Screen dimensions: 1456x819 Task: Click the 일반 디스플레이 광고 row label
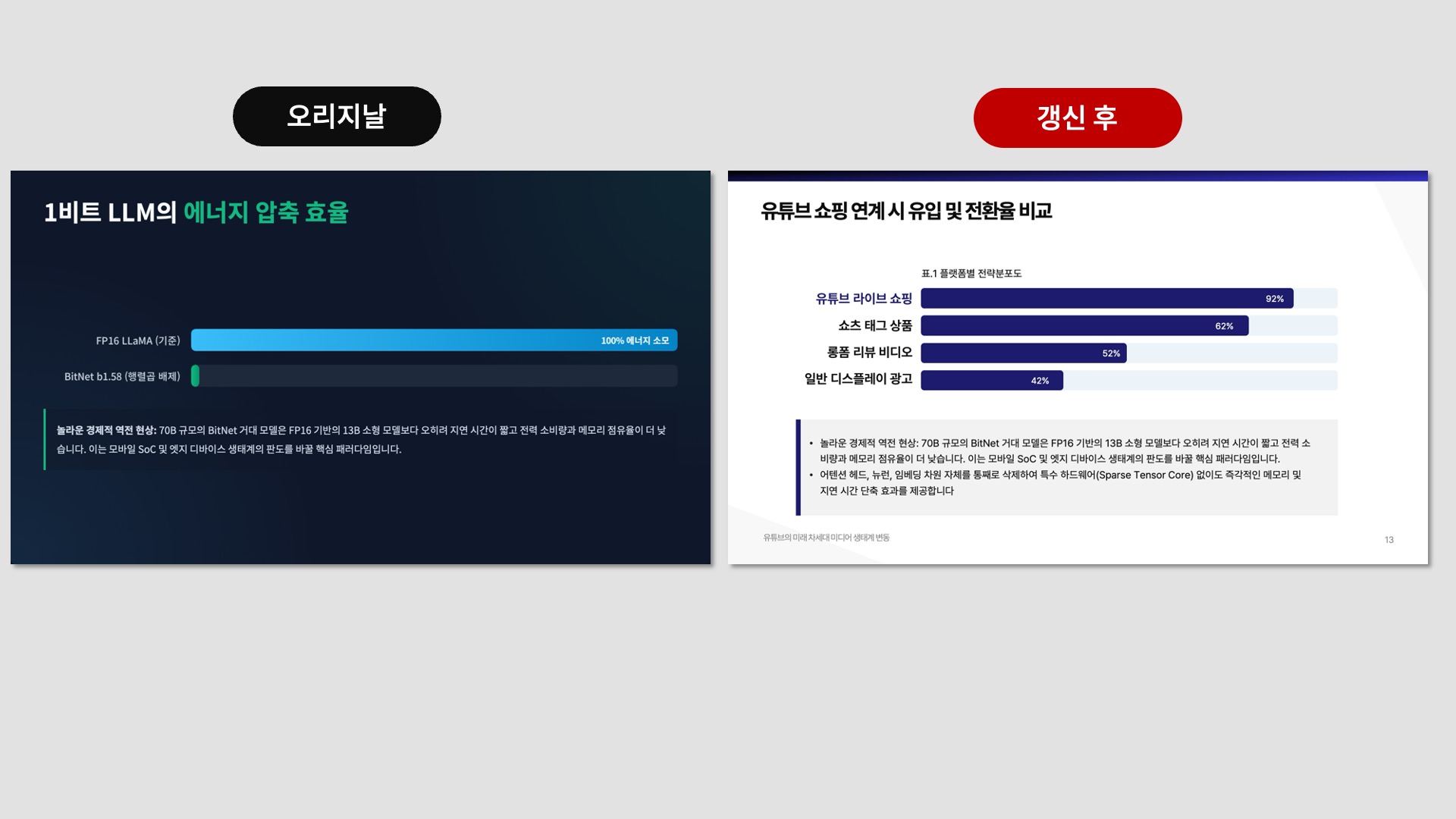pos(858,378)
